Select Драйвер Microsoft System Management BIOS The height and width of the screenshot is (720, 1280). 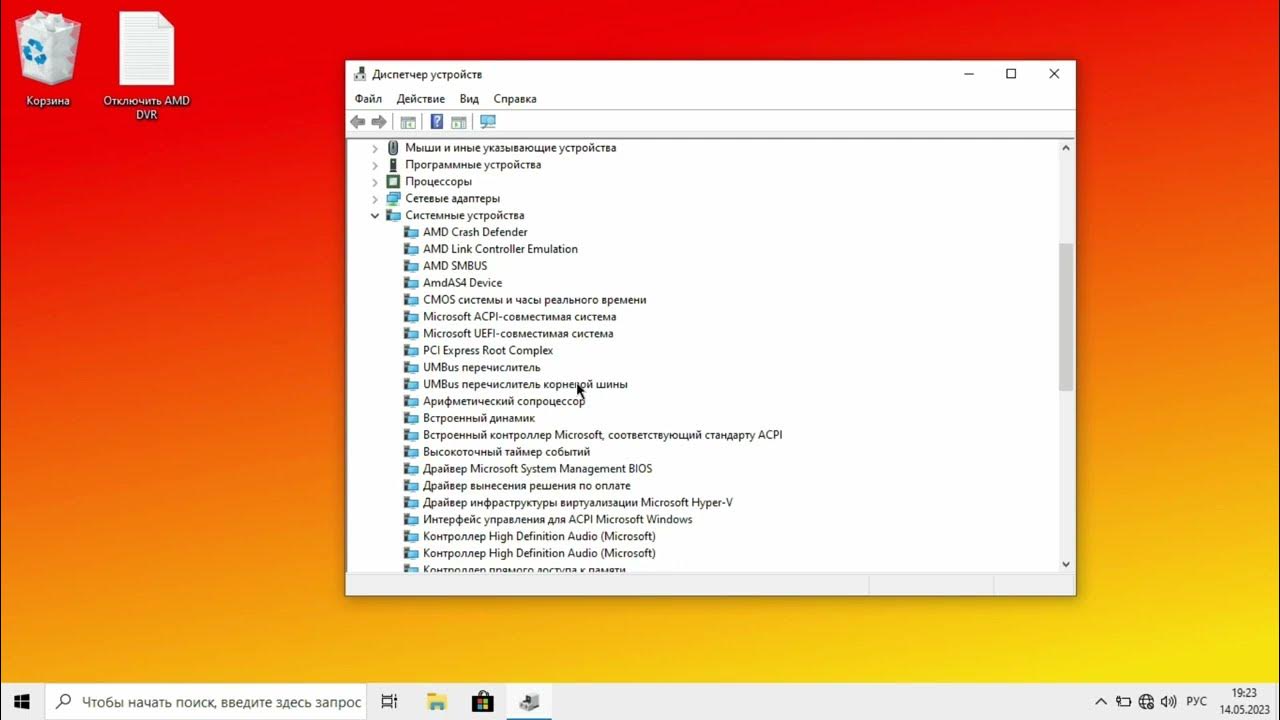(x=537, y=469)
